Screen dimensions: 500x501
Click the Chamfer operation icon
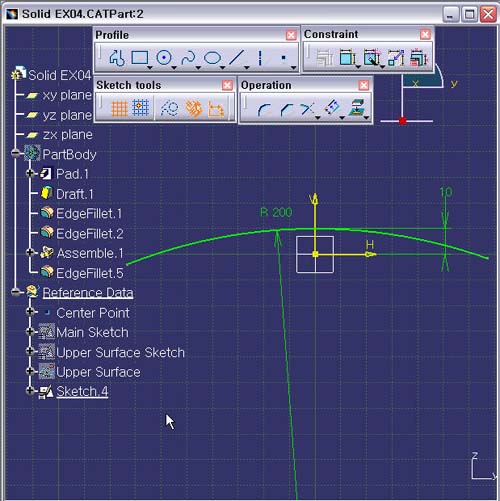tap(287, 109)
